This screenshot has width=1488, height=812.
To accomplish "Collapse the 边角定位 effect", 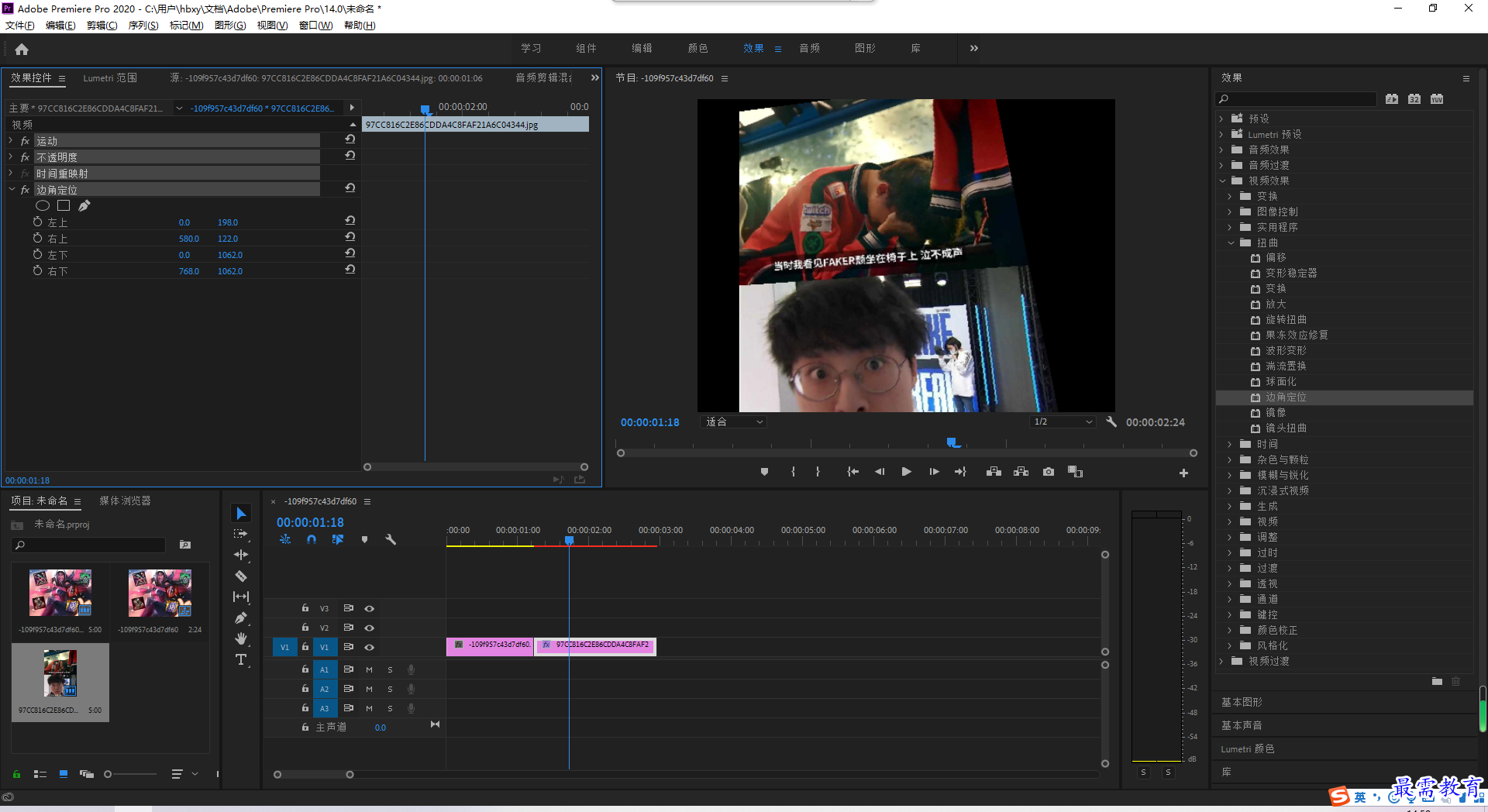I will (11, 189).
